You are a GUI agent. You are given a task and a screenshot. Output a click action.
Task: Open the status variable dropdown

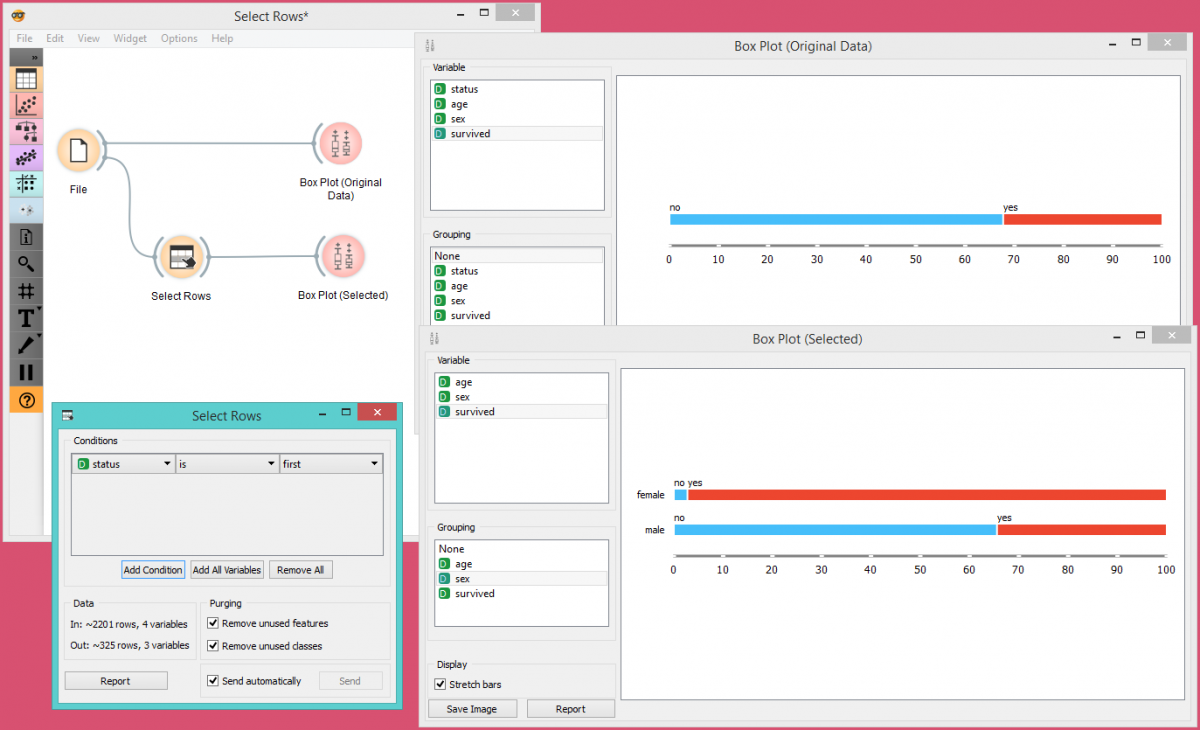pos(124,464)
